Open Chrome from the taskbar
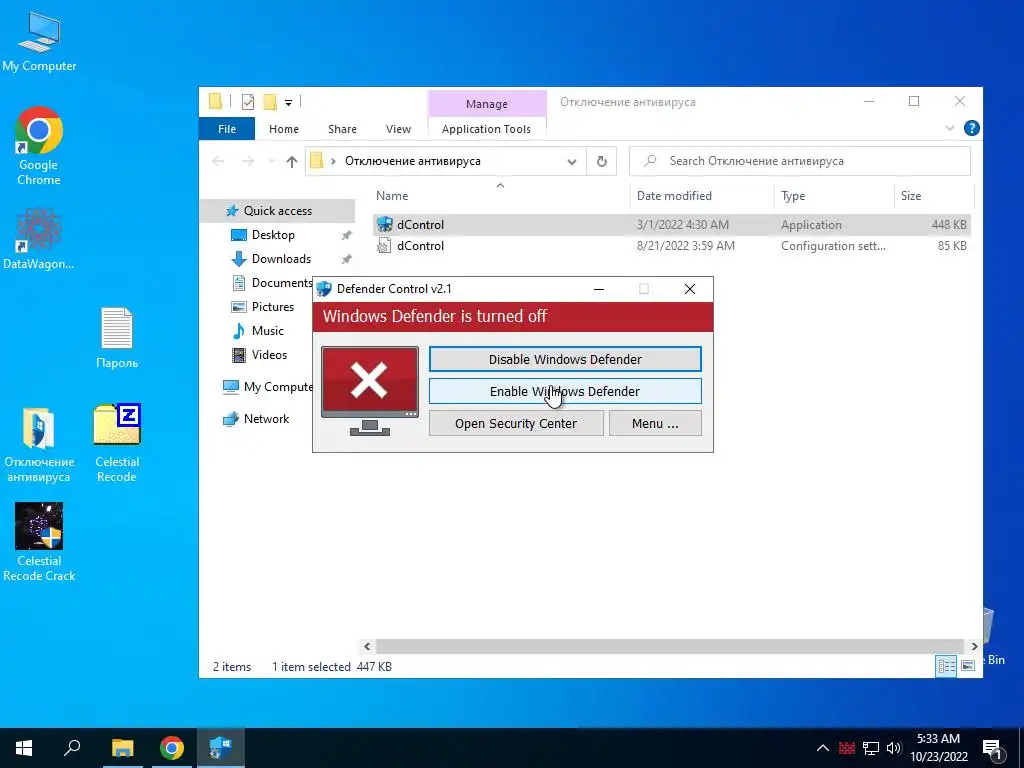This screenshot has height=768, width=1024. coord(172,748)
